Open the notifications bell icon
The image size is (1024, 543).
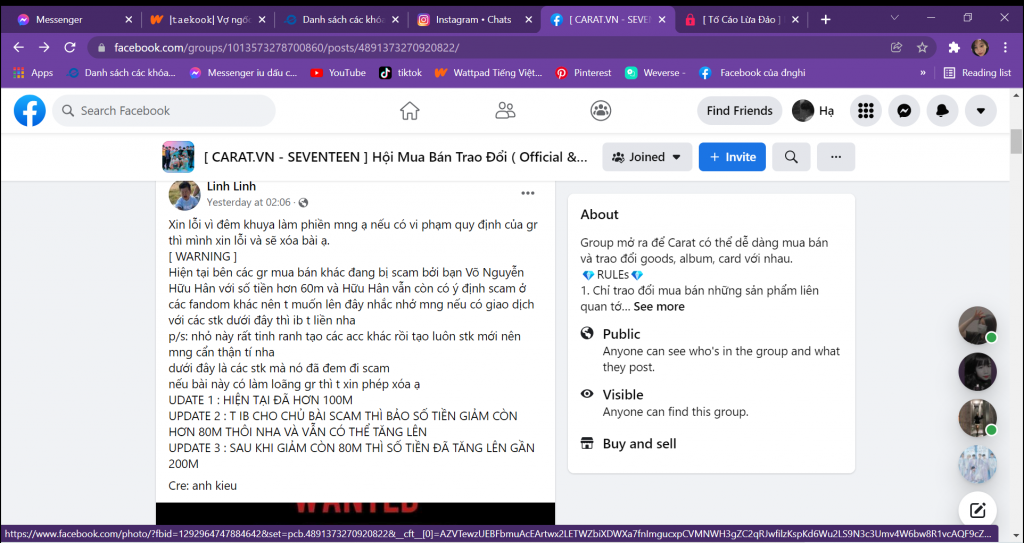(942, 111)
